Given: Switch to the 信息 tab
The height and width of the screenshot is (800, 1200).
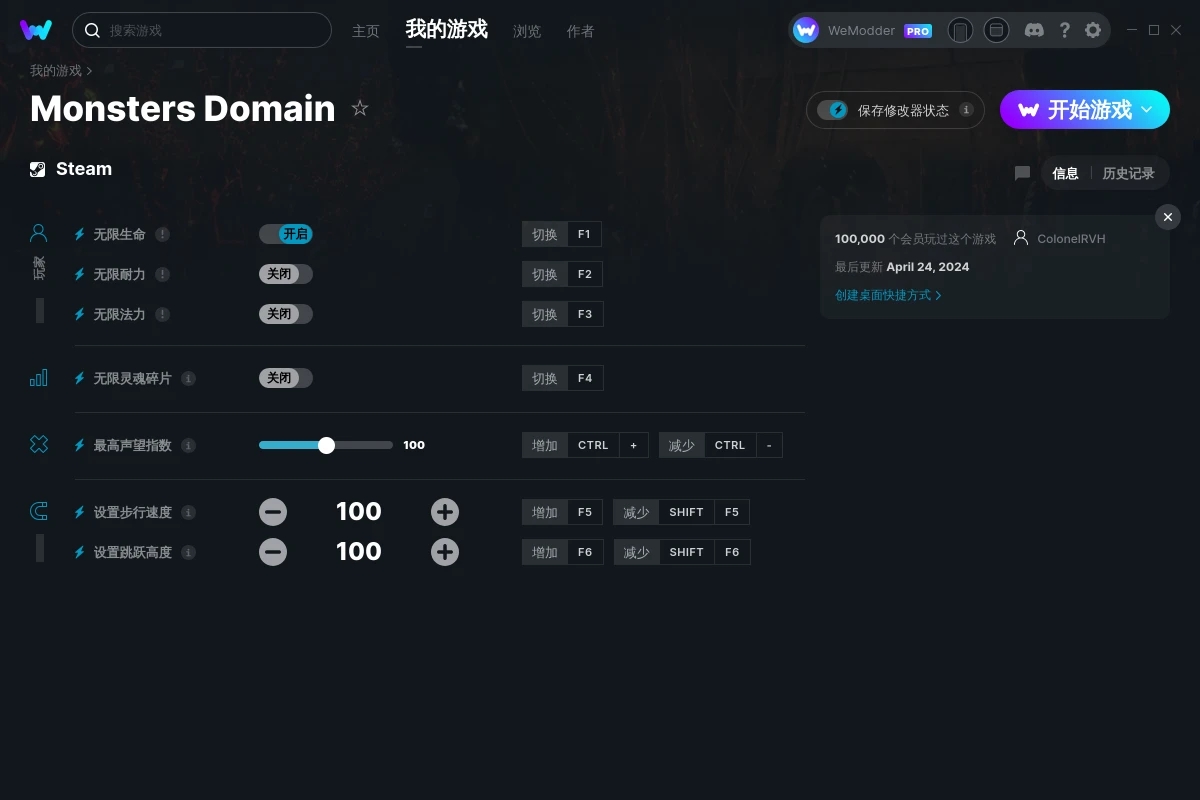Looking at the screenshot, I should (x=1065, y=173).
